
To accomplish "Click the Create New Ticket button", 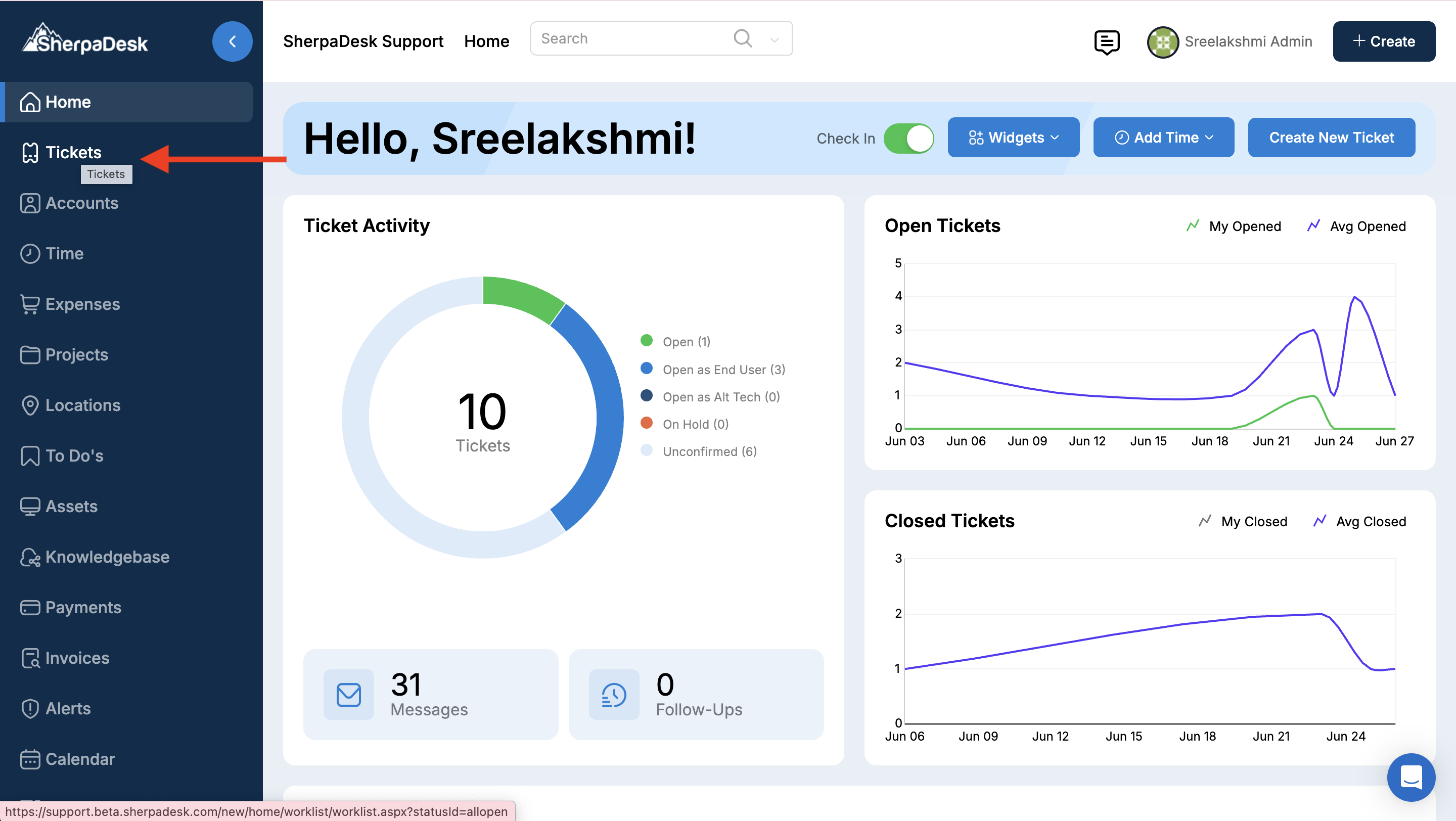I will coord(1331,138).
